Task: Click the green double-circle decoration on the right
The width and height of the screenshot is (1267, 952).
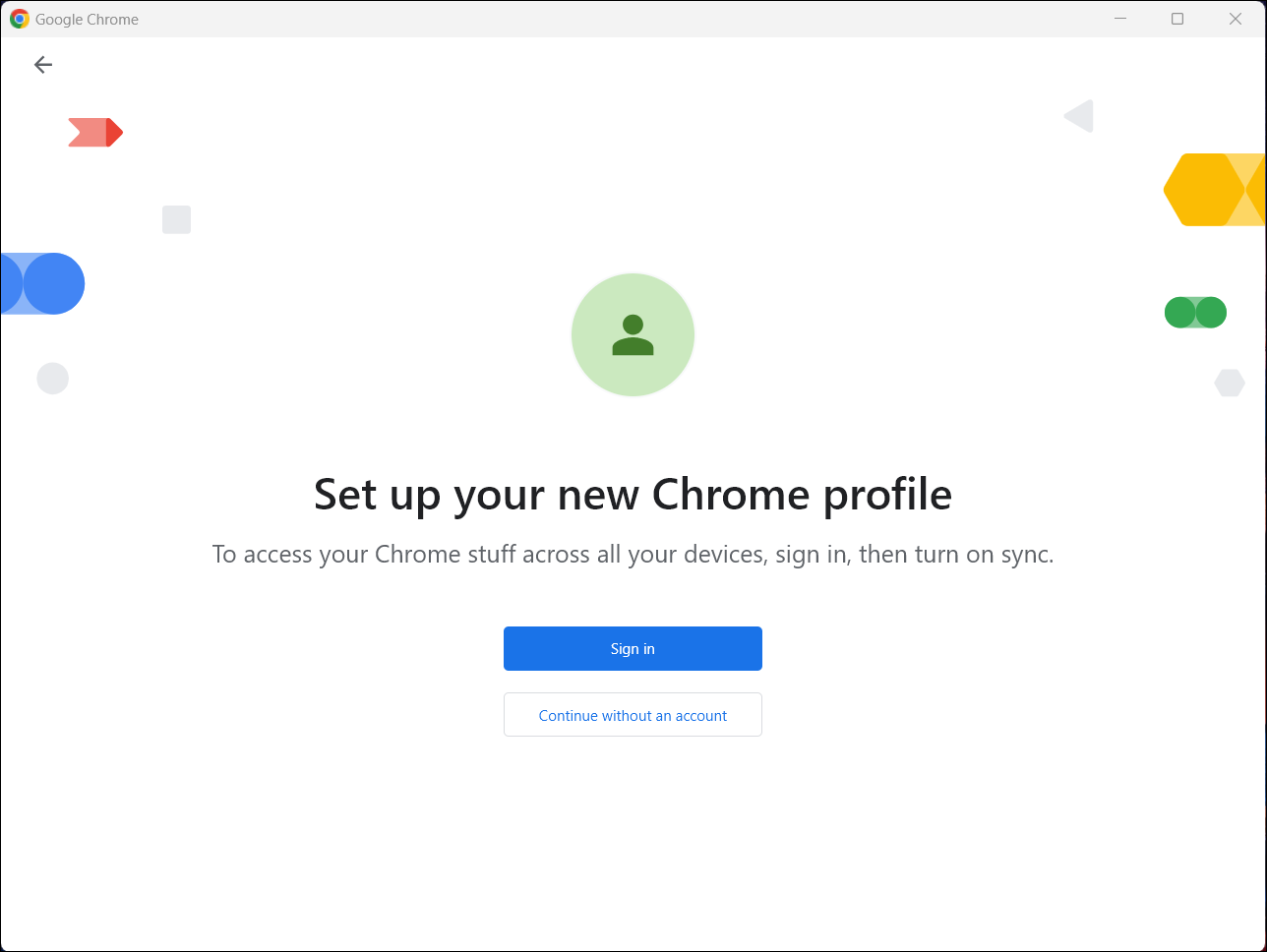Action: click(1195, 312)
